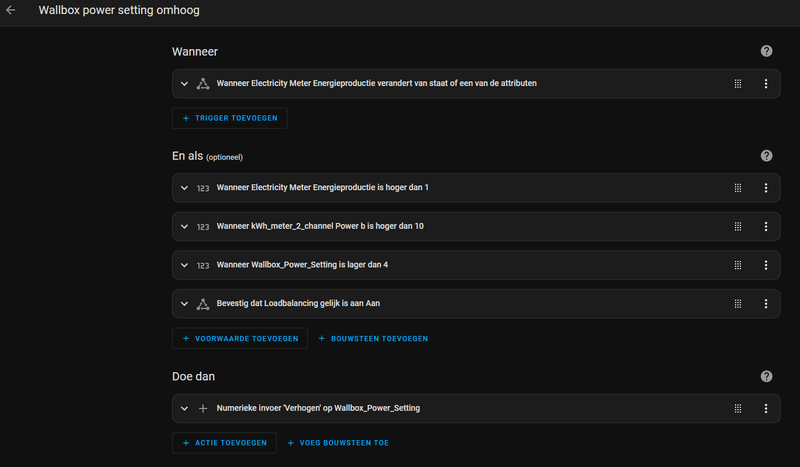The height and width of the screenshot is (467, 800).
Task: Expand the Wallbox_Power_Setting lager dan 4 condition
Action: coord(184,265)
